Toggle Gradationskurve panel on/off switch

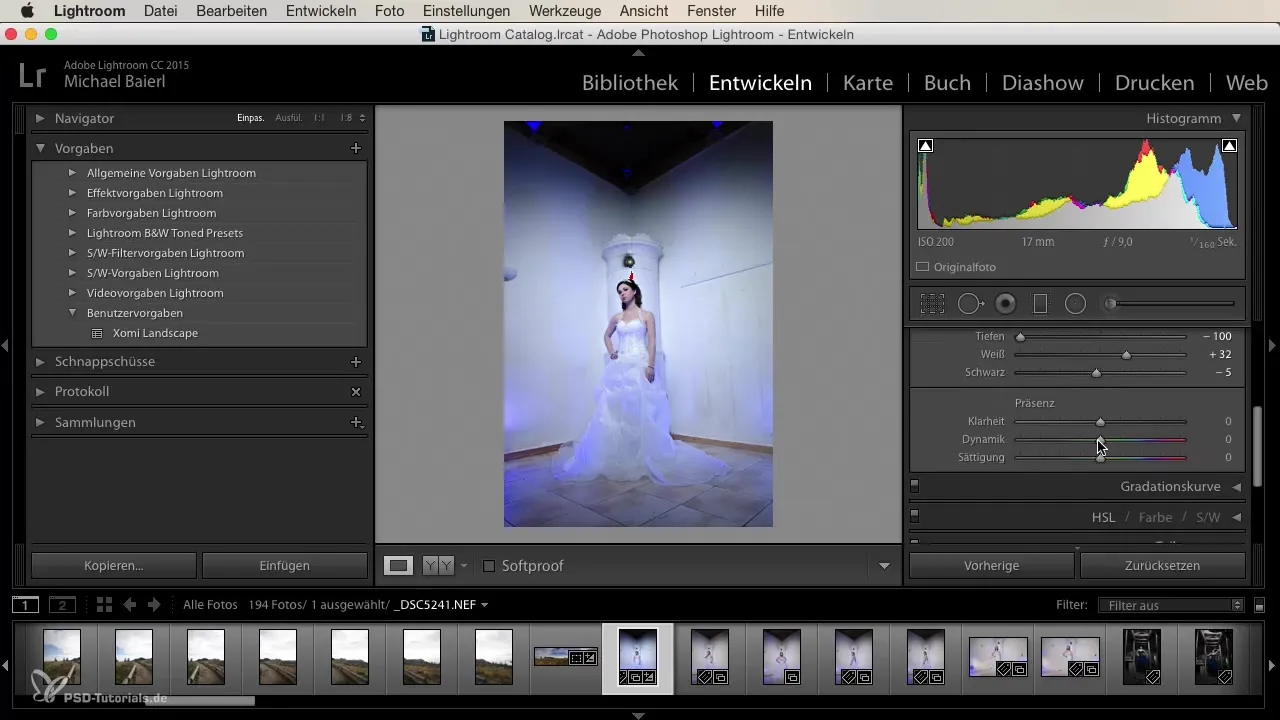pos(914,487)
